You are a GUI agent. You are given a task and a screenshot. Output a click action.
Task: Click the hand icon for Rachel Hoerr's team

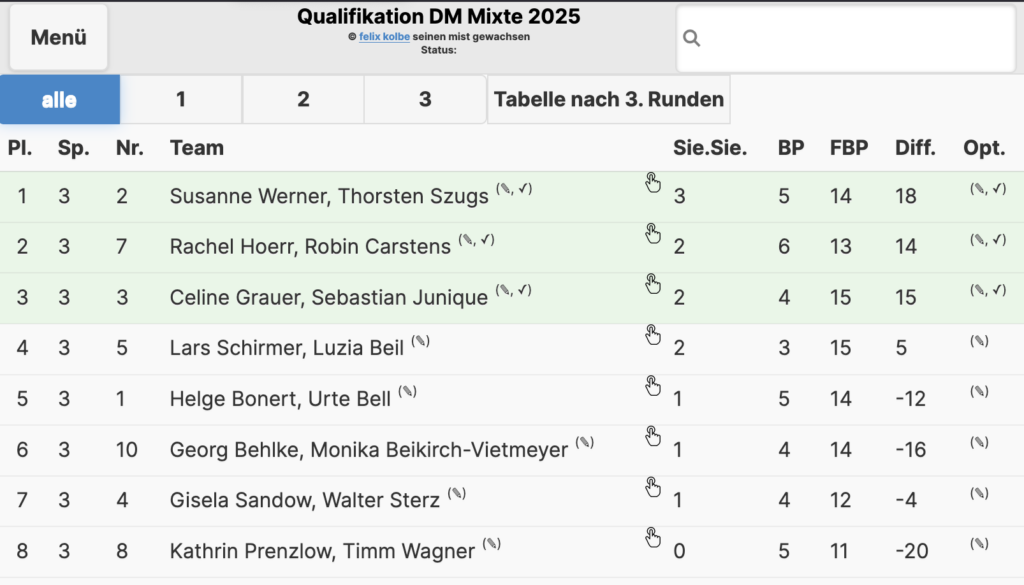(x=652, y=233)
